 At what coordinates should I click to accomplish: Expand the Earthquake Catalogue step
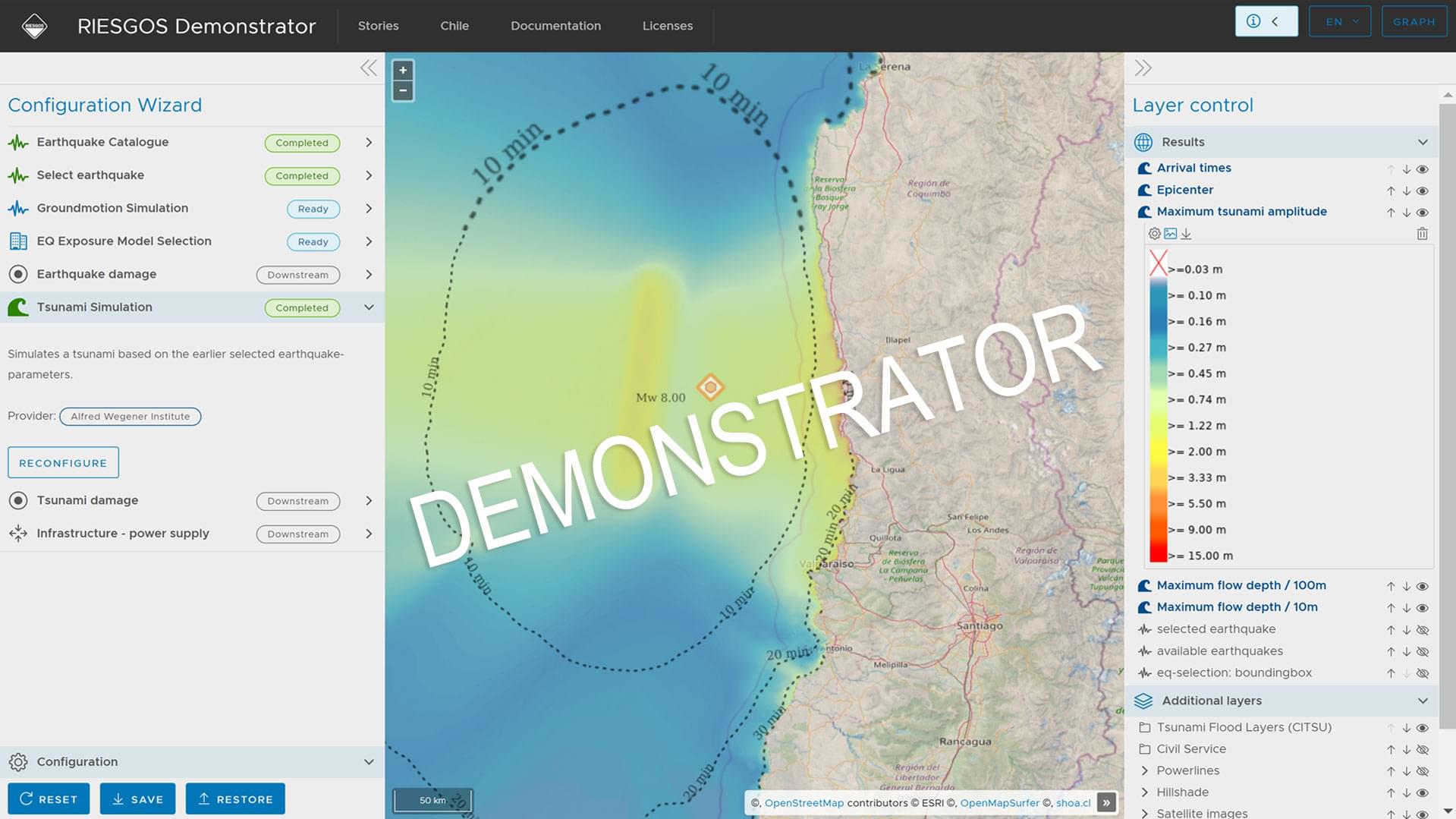369,143
